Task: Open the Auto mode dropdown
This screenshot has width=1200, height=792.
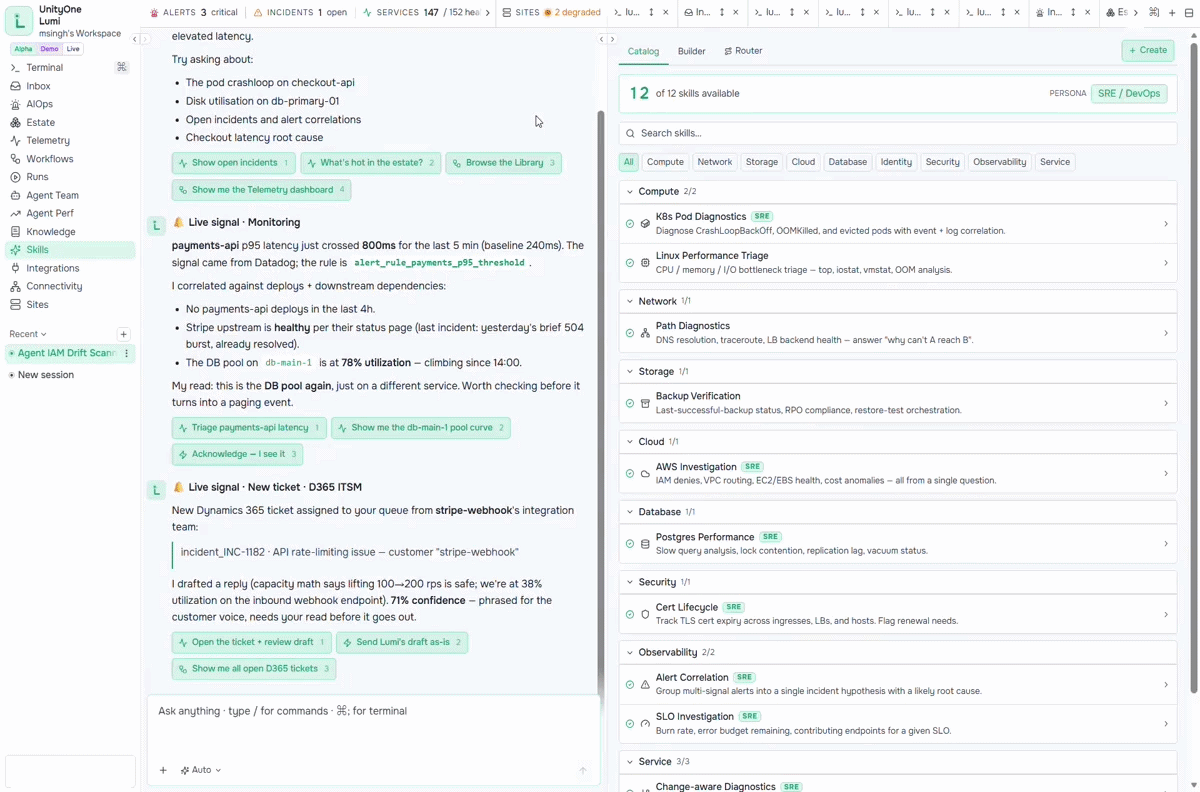Action: coord(201,770)
